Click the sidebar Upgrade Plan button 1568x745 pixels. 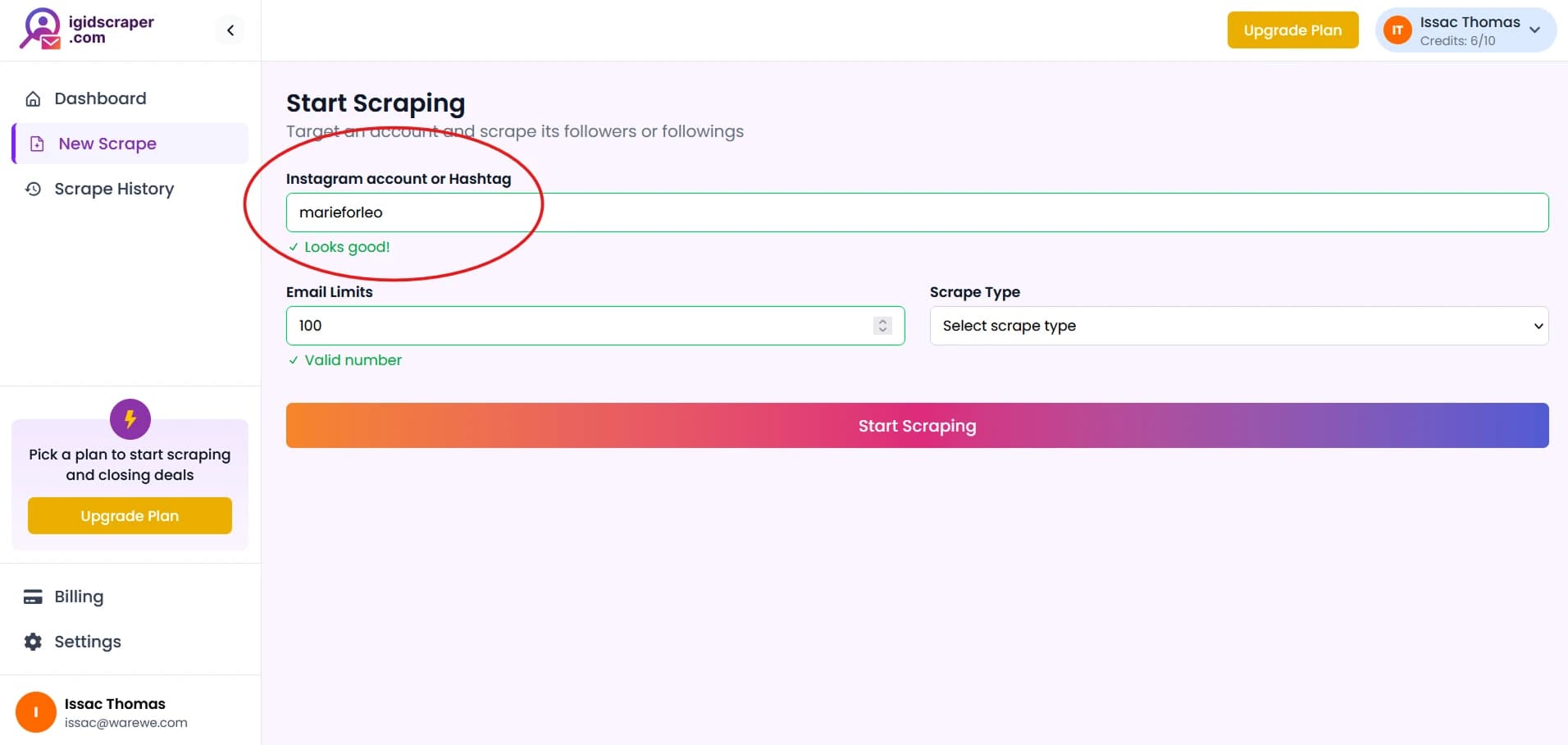point(130,516)
